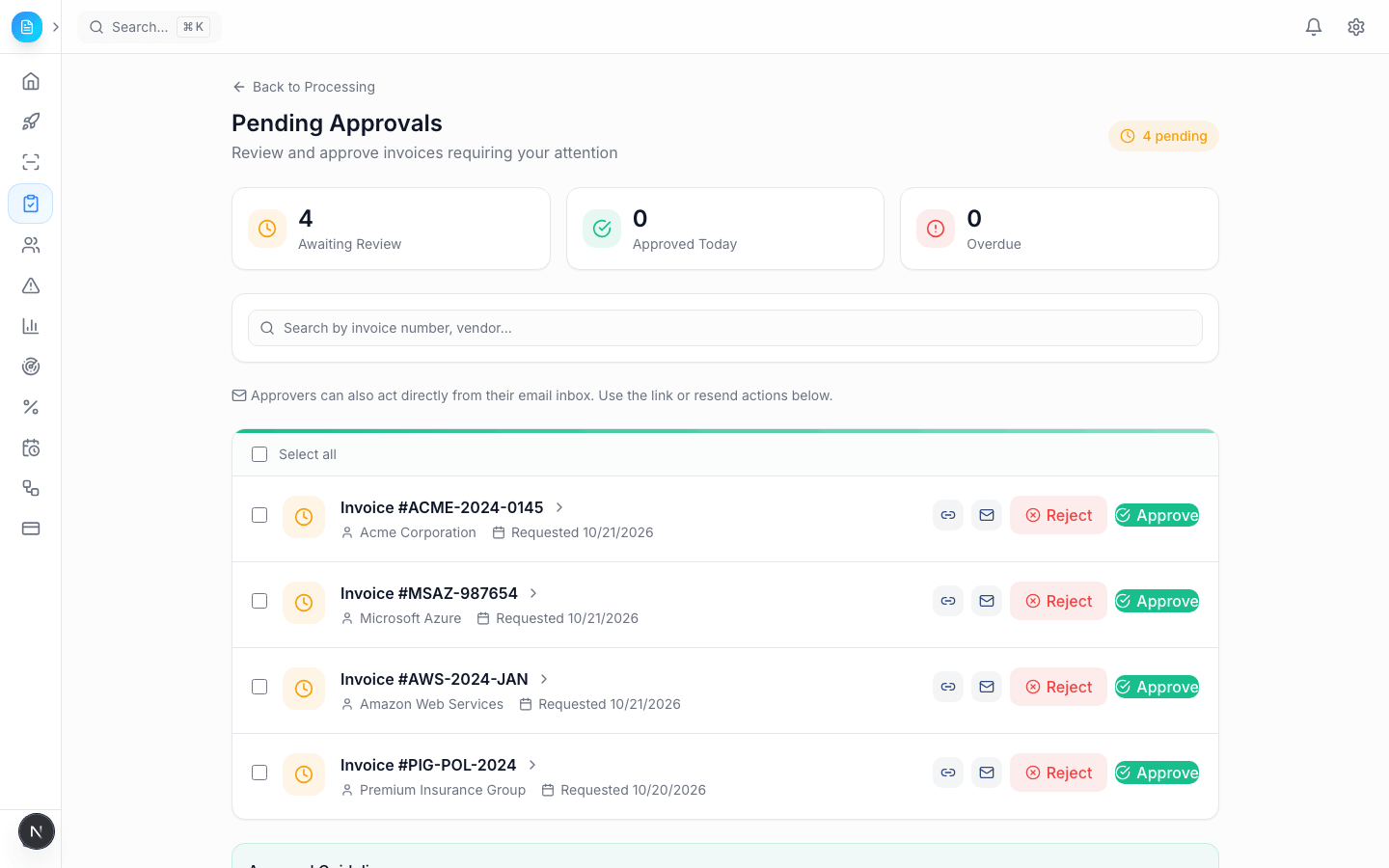Screen dimensions: 1389x868
Task: Approve Invoice #AWS-2024-JAN
Action: [1157, 687]
